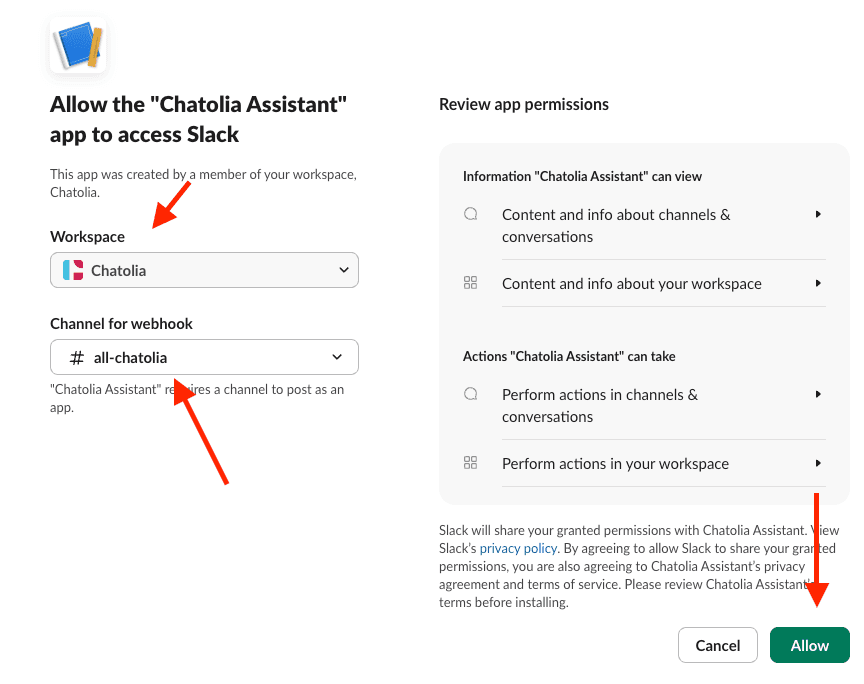The image size is (864, 684).
Task: Click the magnifying glass beside channel actions permission
Action: coord(471,394)
